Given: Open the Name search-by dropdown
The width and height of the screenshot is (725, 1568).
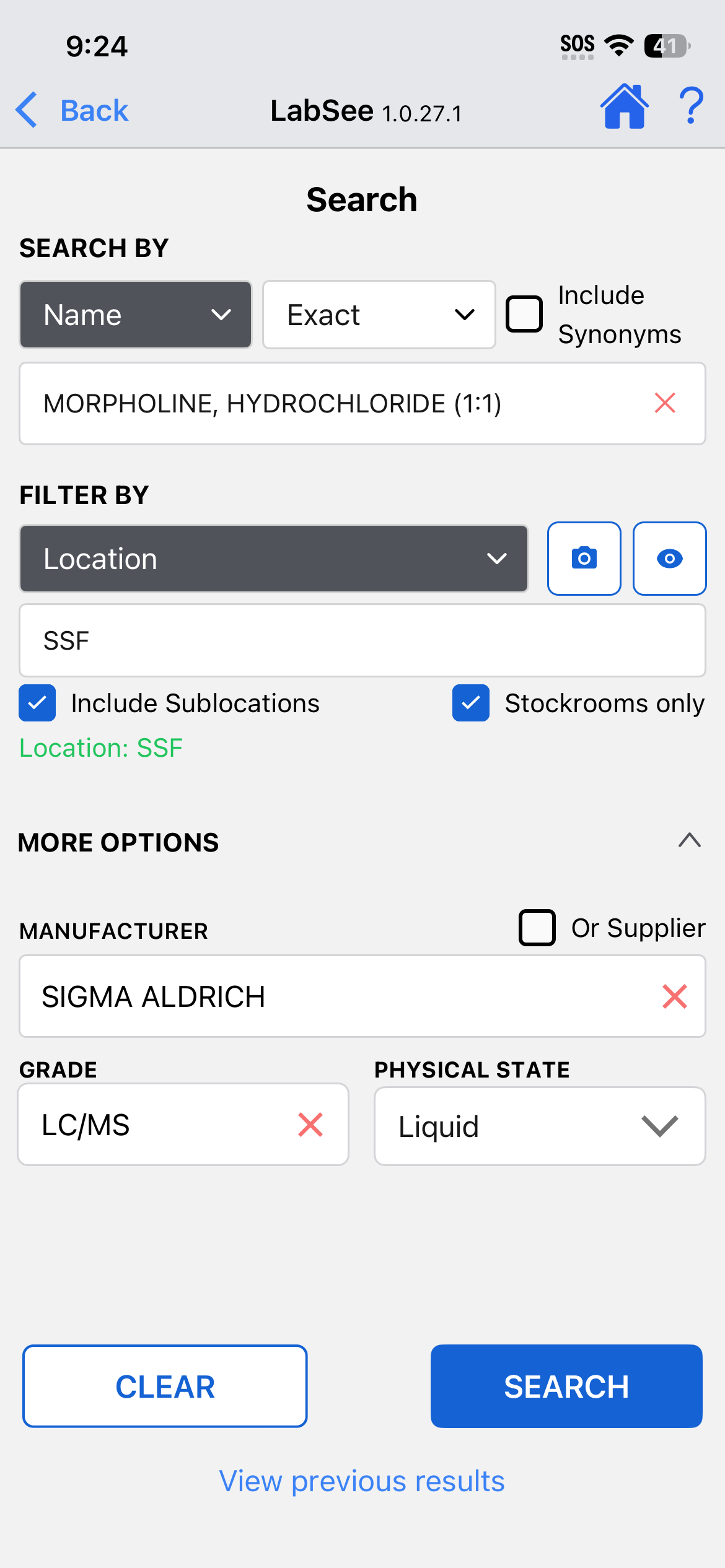Looking at the screenshot, I should click(136, 315).
